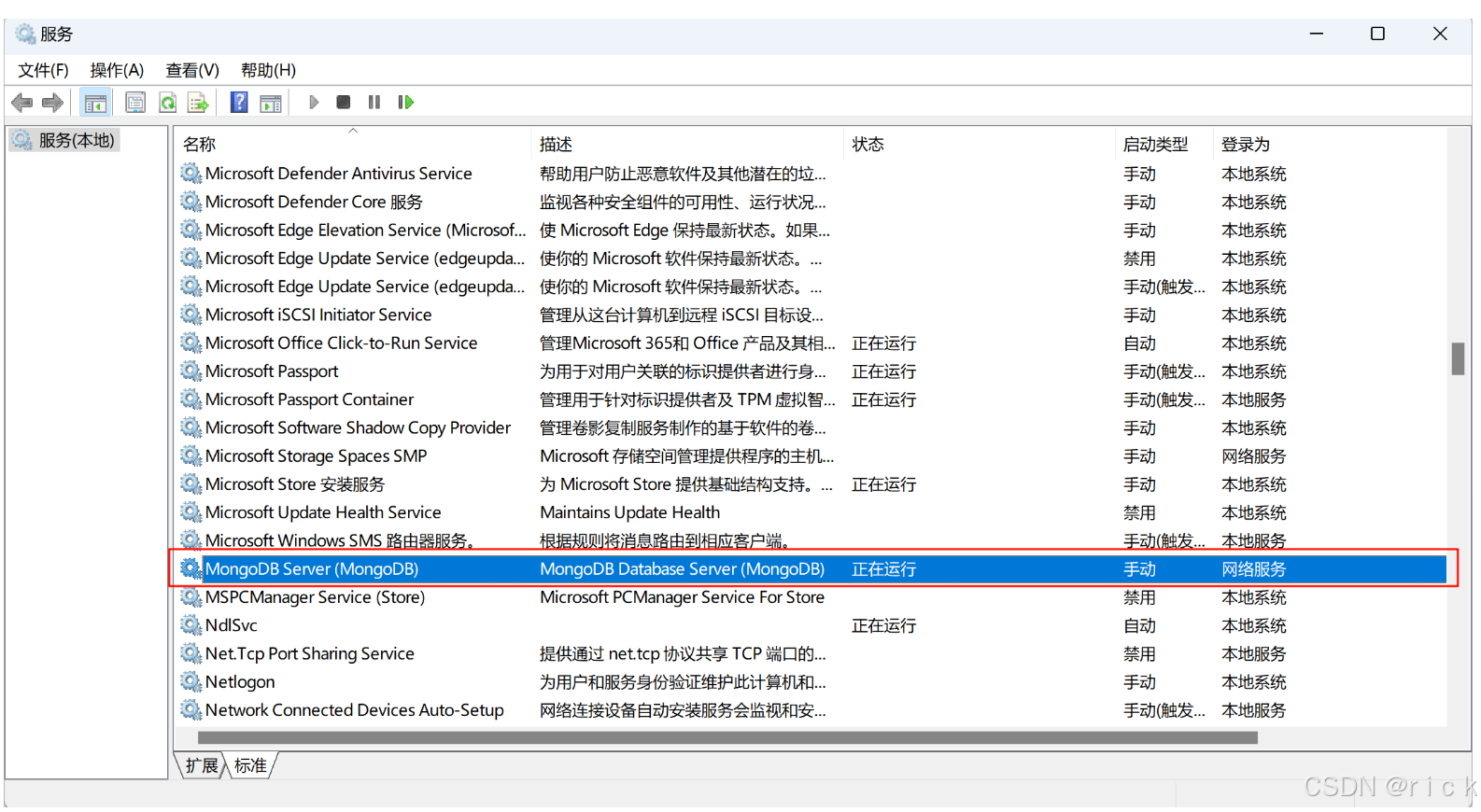Viewport: 1481px width, 812px height.
Task: Sort by the 启动类型 column header
Action: click(1164, 144)
